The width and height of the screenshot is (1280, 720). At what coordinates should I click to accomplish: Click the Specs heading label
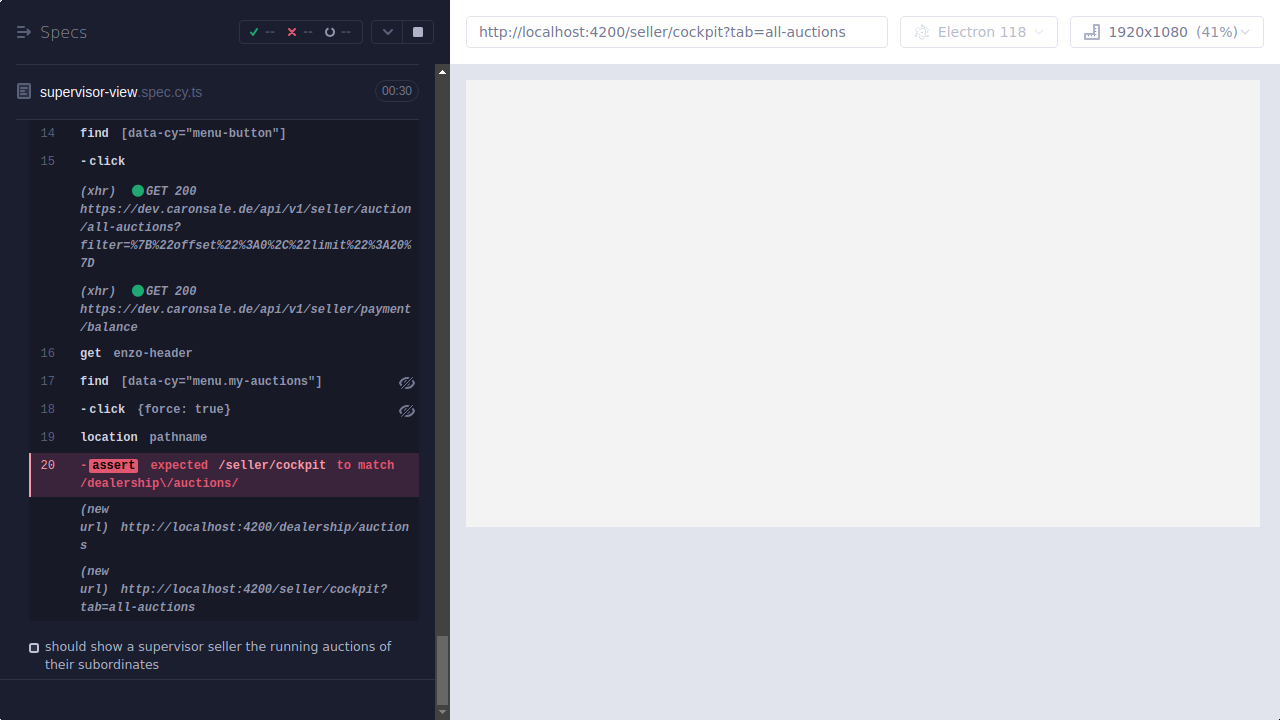61,31
